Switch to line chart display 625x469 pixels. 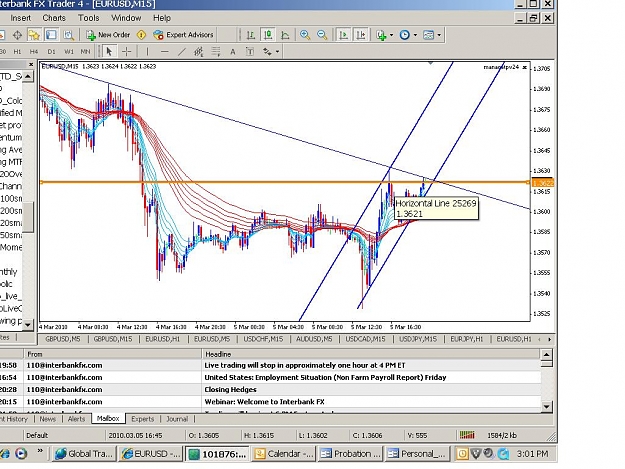[285, 35]
